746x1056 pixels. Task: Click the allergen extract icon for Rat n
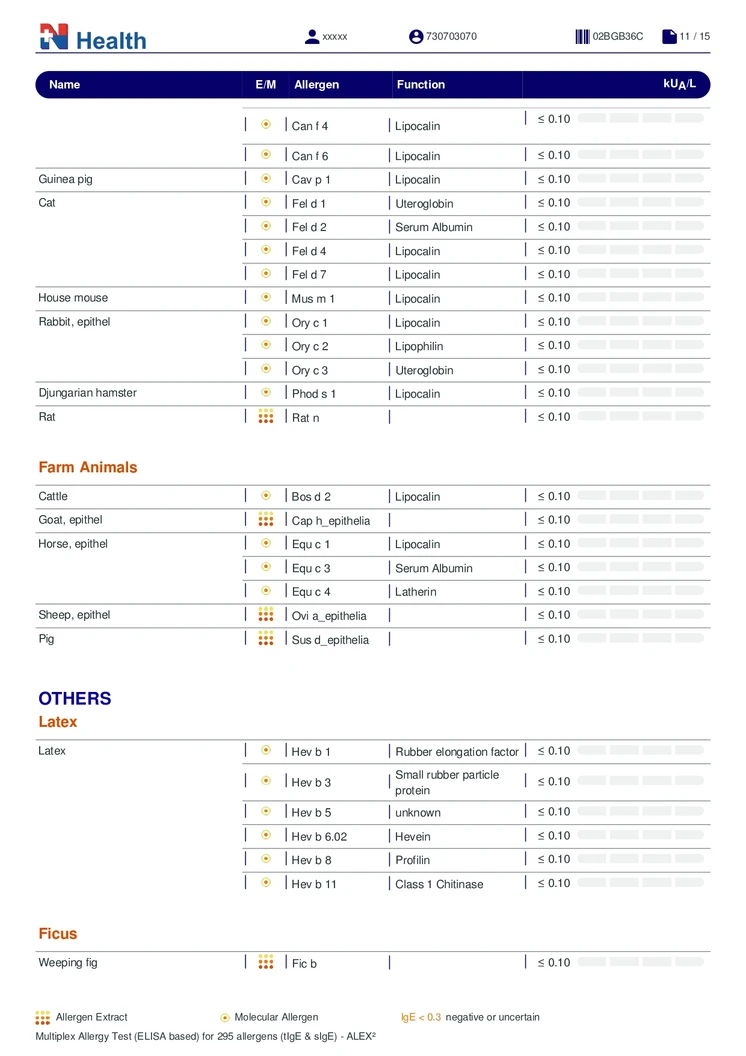(x=266, y=416)
